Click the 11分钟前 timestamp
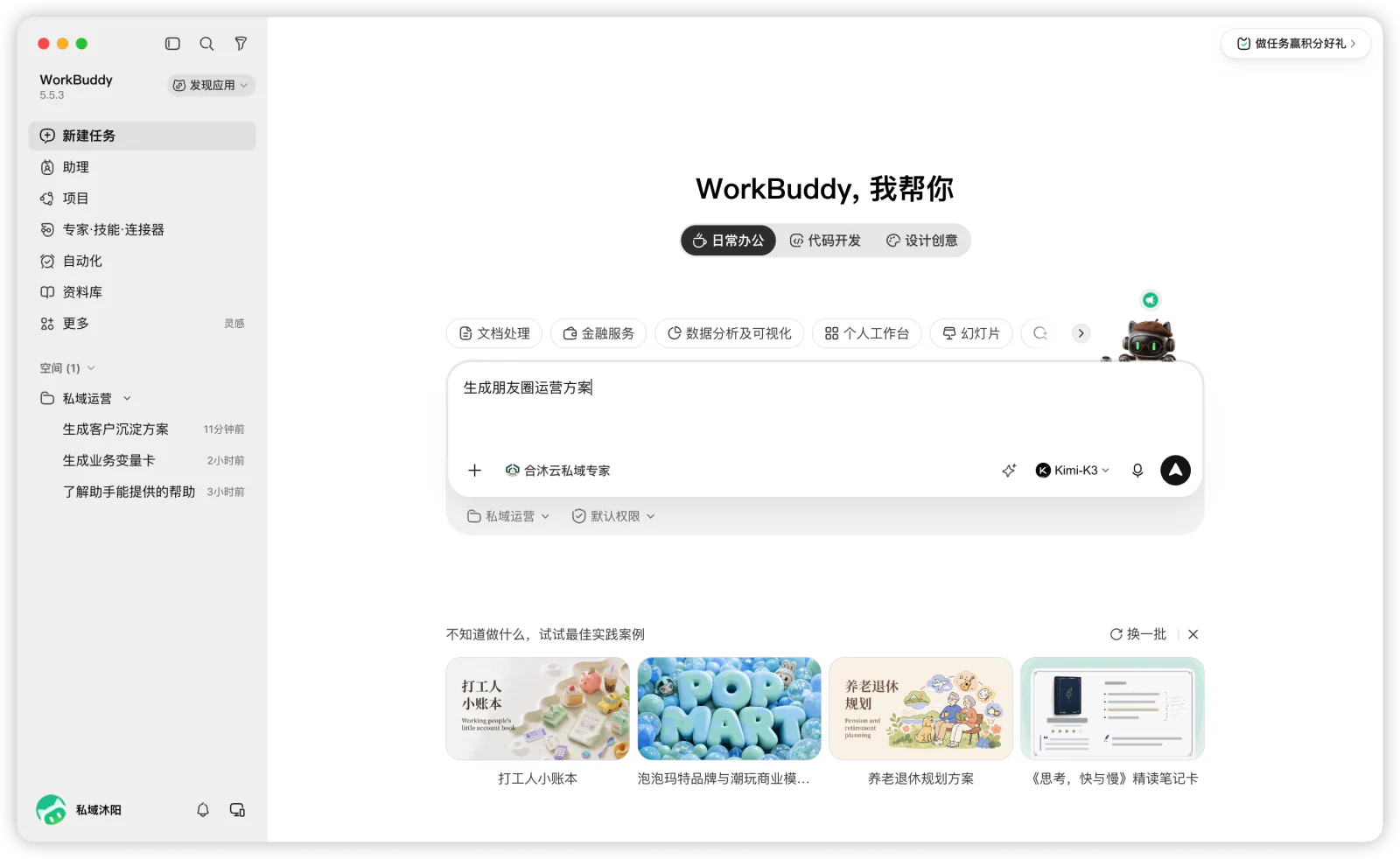The width and height of the screenshot is (1400, 859). [x=224, y=429]
